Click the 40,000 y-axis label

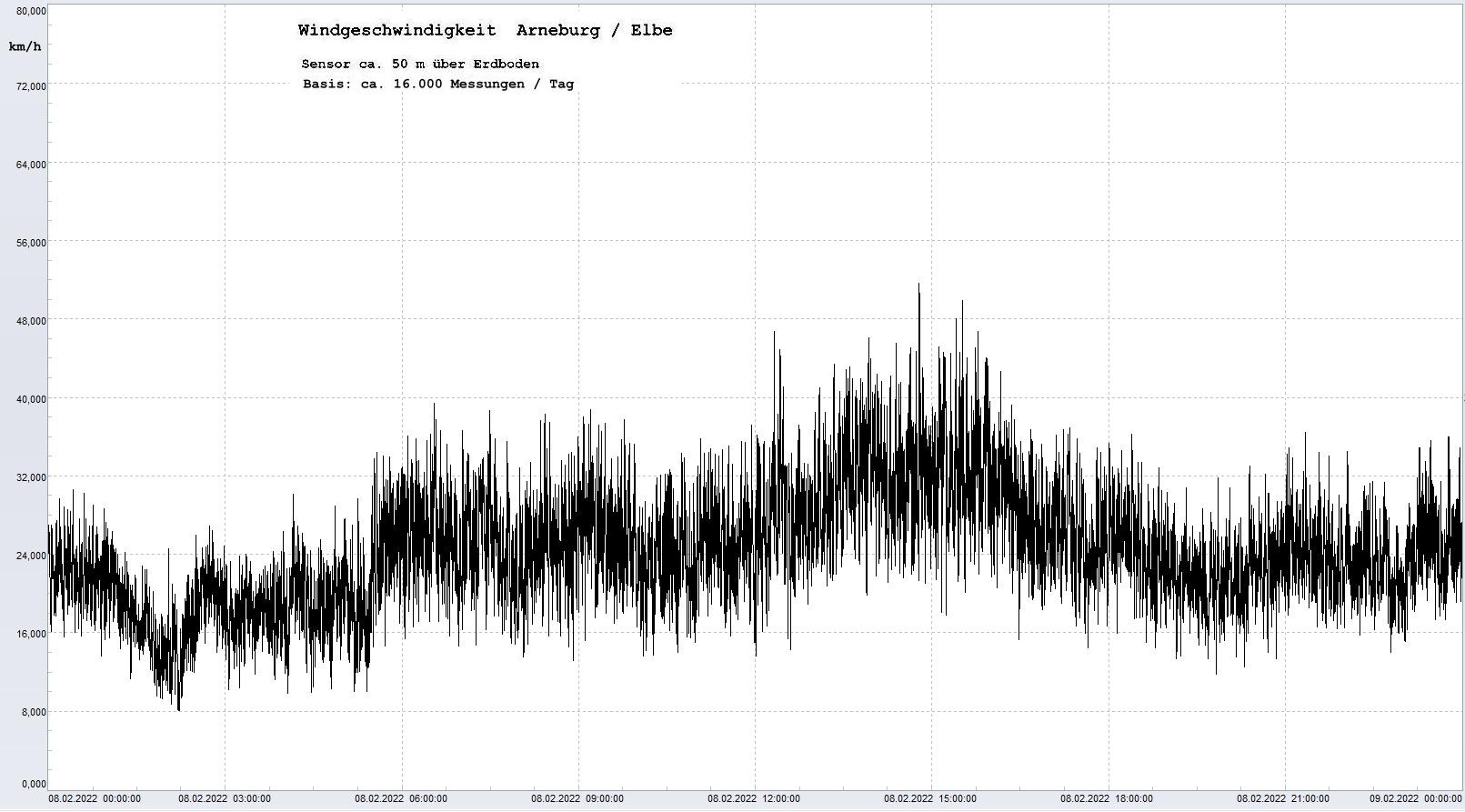coord(32,399)
